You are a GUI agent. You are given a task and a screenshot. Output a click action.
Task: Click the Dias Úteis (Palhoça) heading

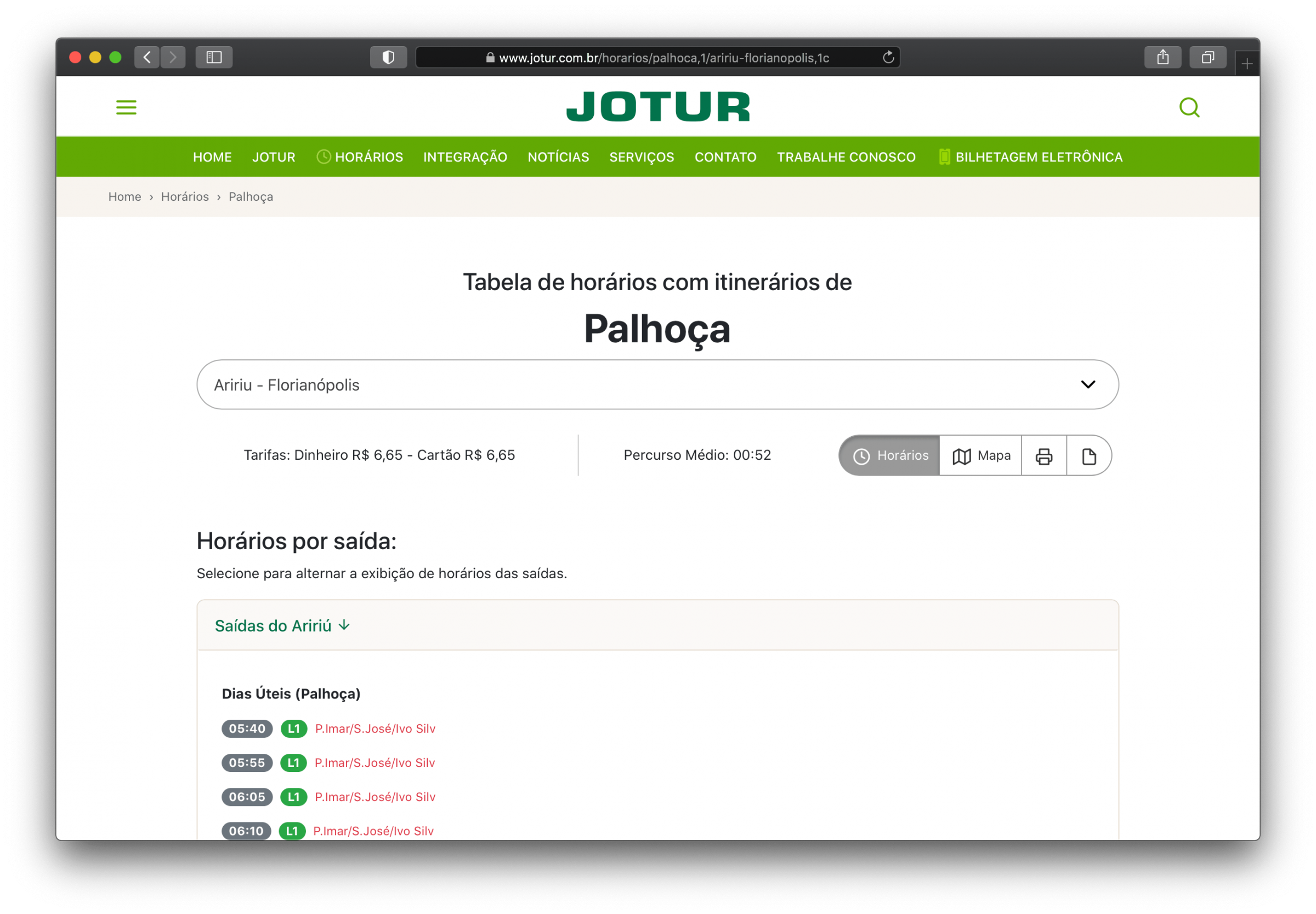tap(291, 693)
